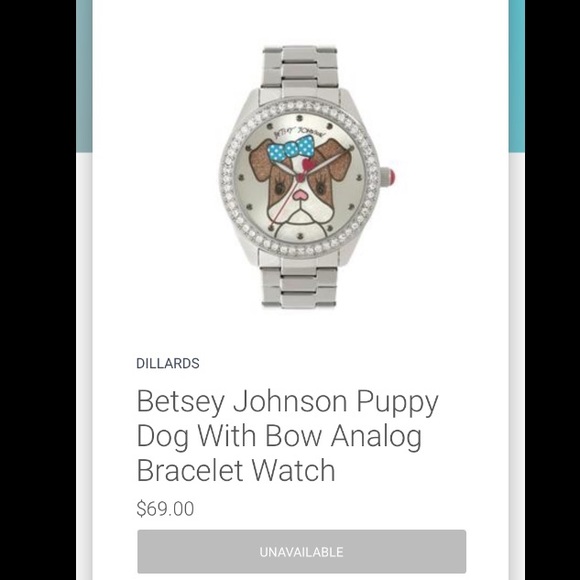Click the $69.00 price text

click(x=165, y=509)
